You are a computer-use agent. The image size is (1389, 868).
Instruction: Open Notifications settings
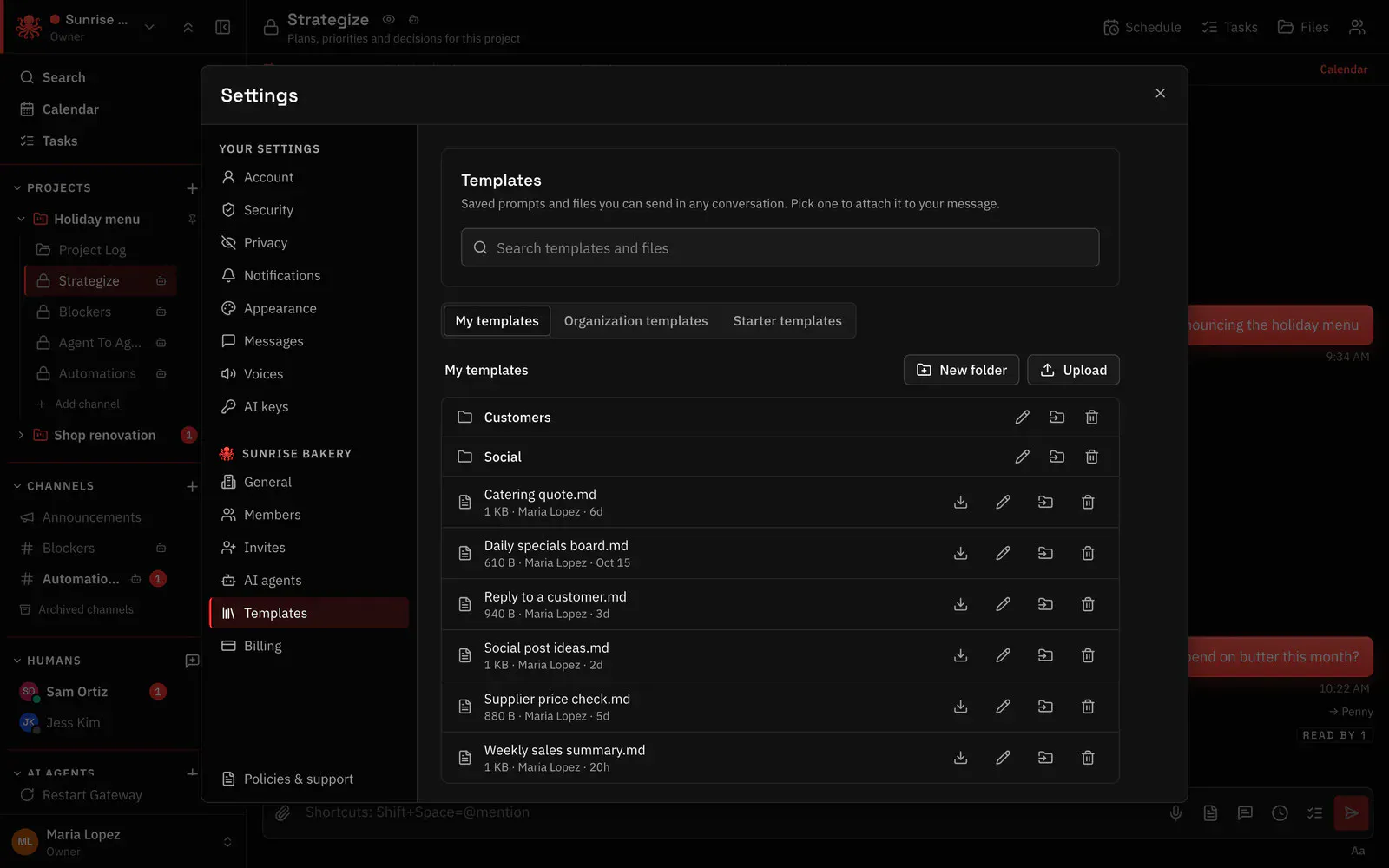point(309,275)
